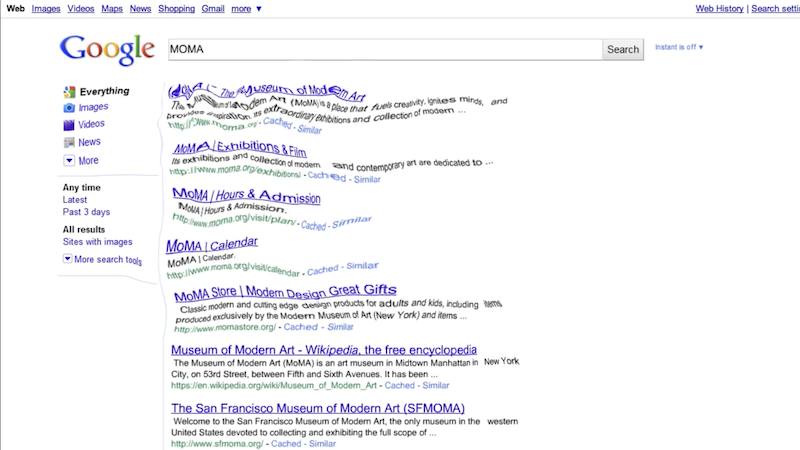Open San Francisco Museum of Modern Art result

[318, 408]
